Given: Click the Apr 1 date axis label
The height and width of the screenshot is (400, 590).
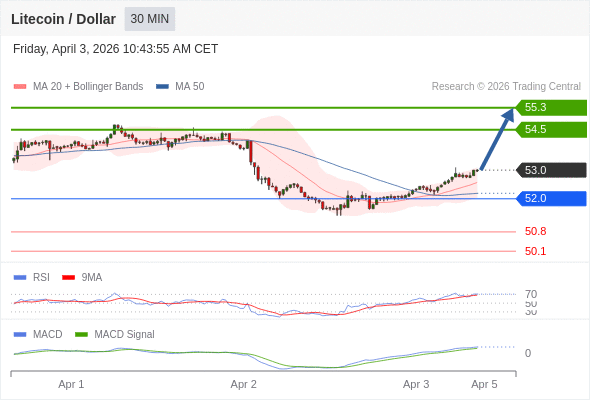Looking at the screenshot, I should coord(71,385).
